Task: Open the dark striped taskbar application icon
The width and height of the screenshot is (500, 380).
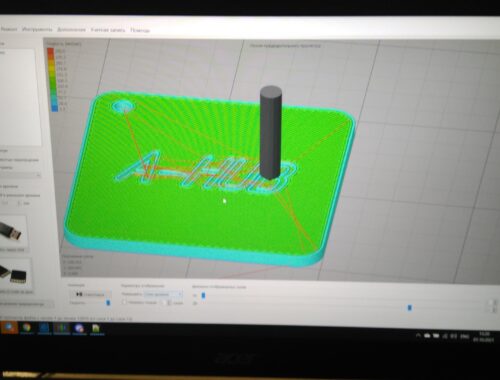Action: (61, 329)
